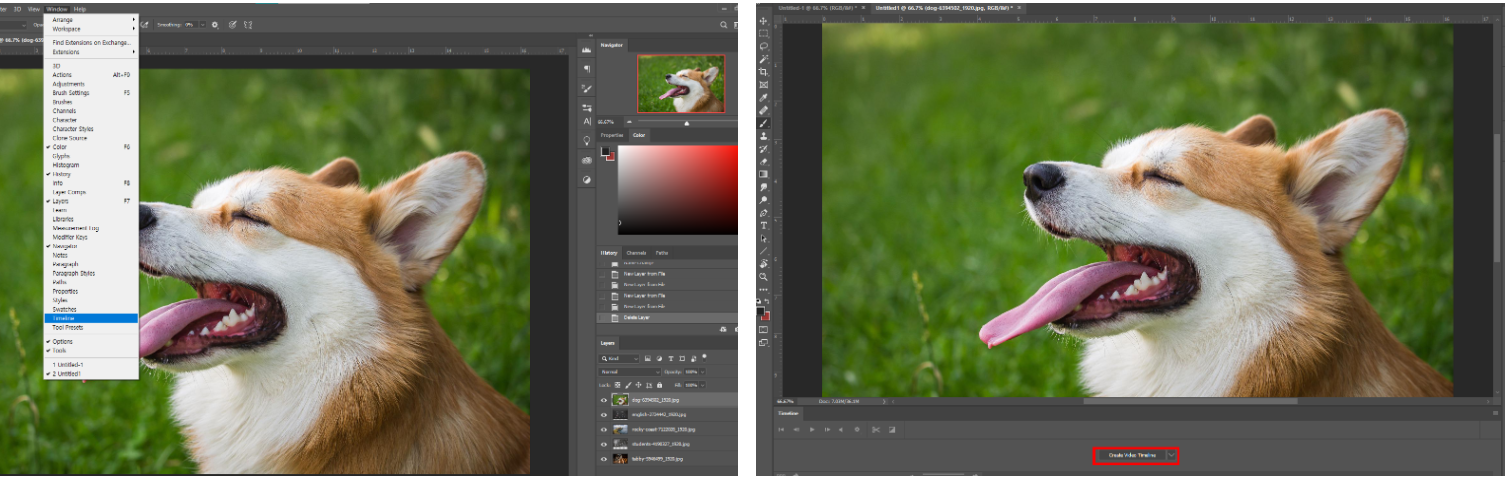Click the Create Video Timeline button
Image resolution: width=1505 pixels, height=479 pixels.
click(1131, 455)
